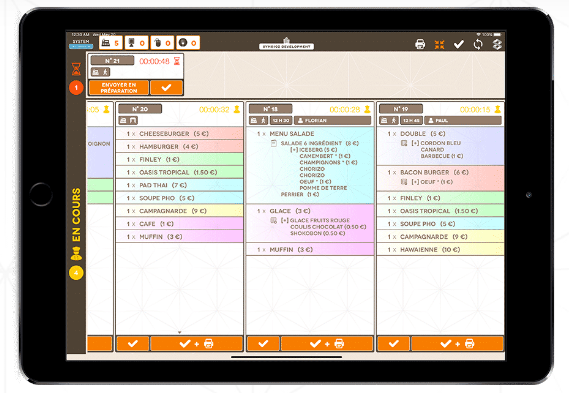Expand Glace options note icon

(x=274, y=220)
